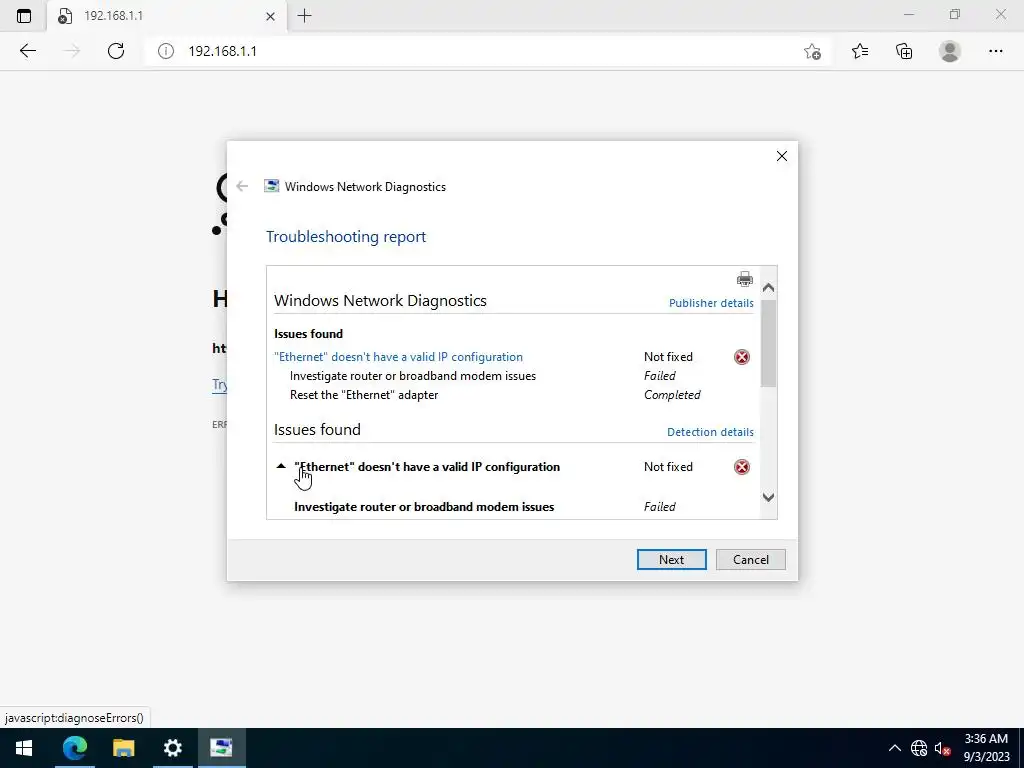
Task: Click "Investigate router or broadband modem issues" bold row
Action: (424, 507)
